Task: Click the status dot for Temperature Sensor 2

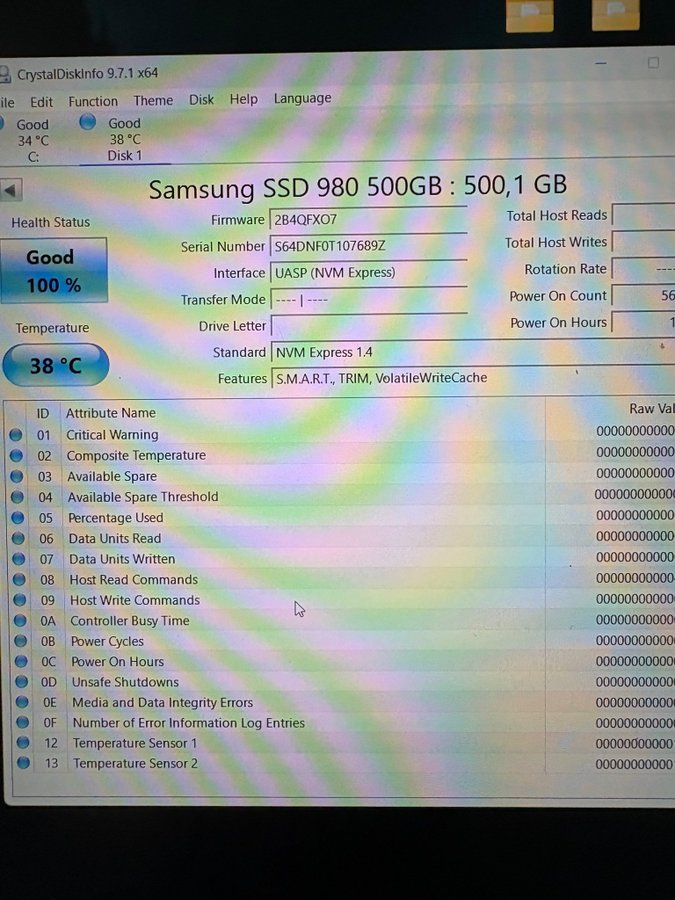Action: click(22, 763)
